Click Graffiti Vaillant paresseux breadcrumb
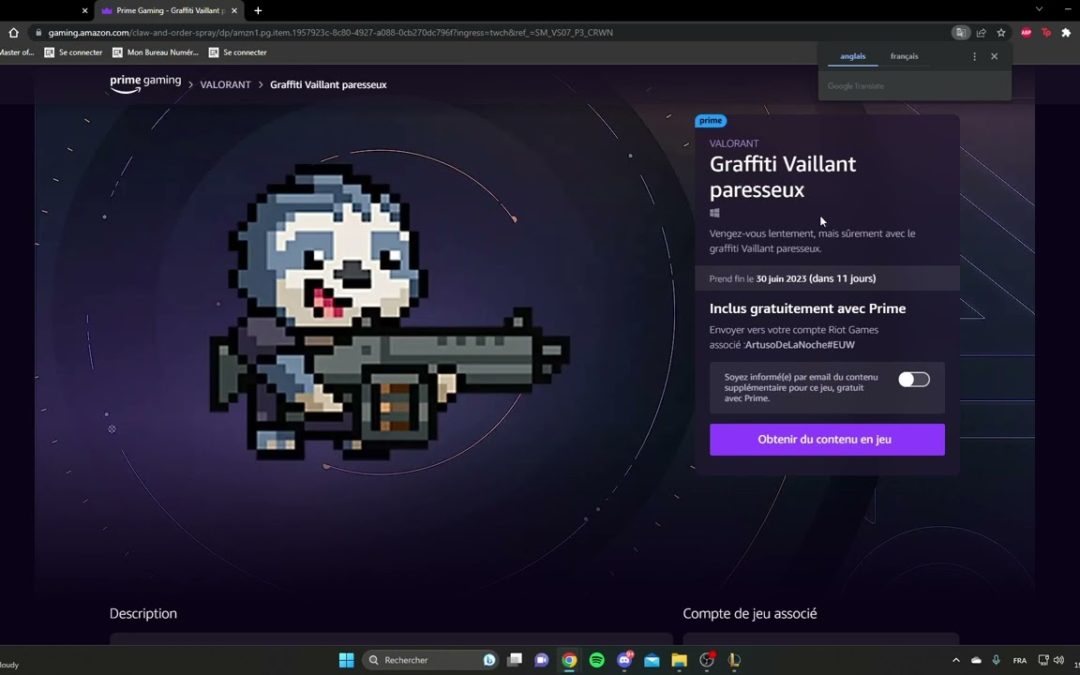Viewport: 1080px width, 675px height. (x=328, y=85)
